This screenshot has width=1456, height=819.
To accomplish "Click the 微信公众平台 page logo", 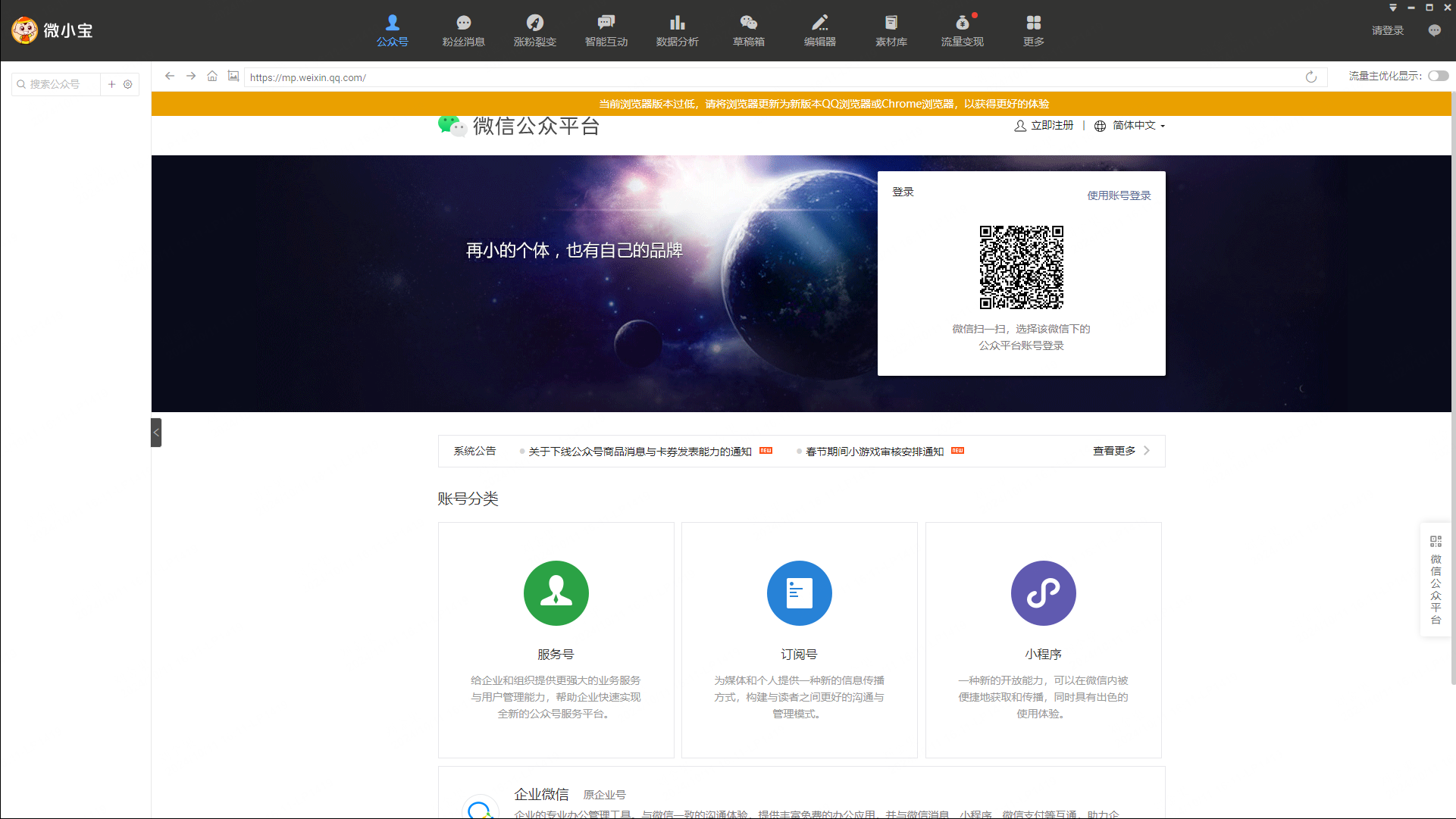I will (518, 126).
